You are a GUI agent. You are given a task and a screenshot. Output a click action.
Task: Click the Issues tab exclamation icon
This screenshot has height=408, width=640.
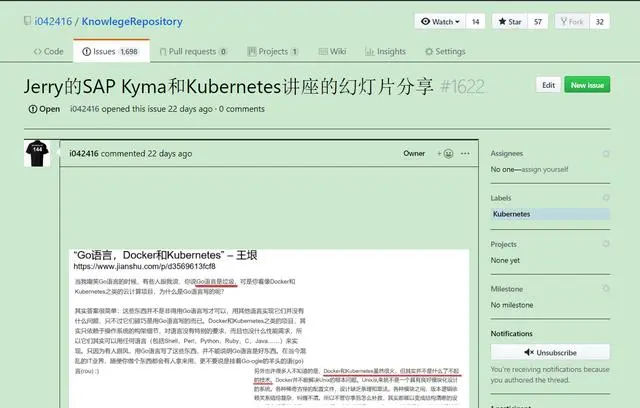click(86, 51)
